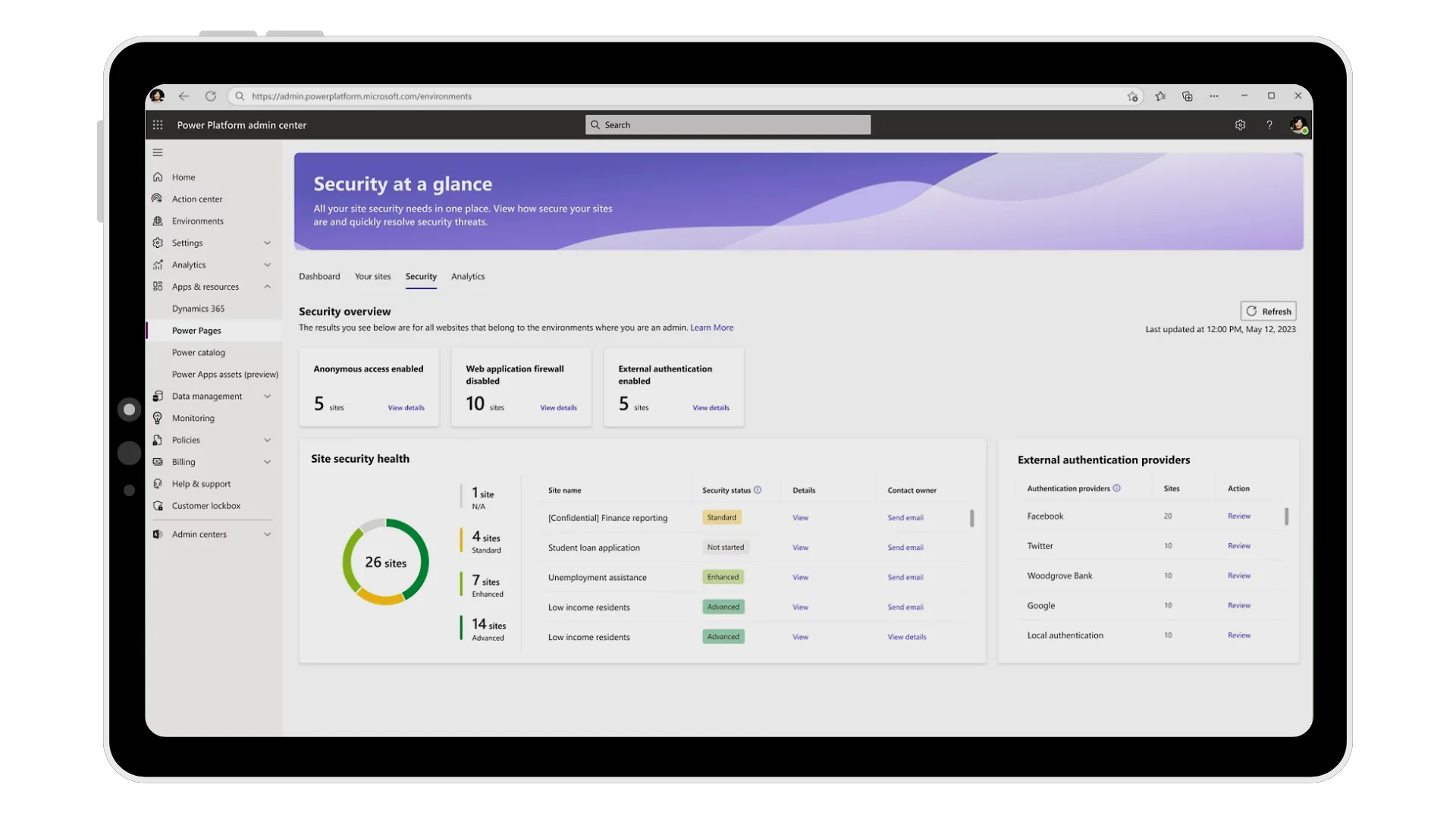Open Power catalog in sidebar
Viewport: 1456px width, 819px height.
[198, 353]
